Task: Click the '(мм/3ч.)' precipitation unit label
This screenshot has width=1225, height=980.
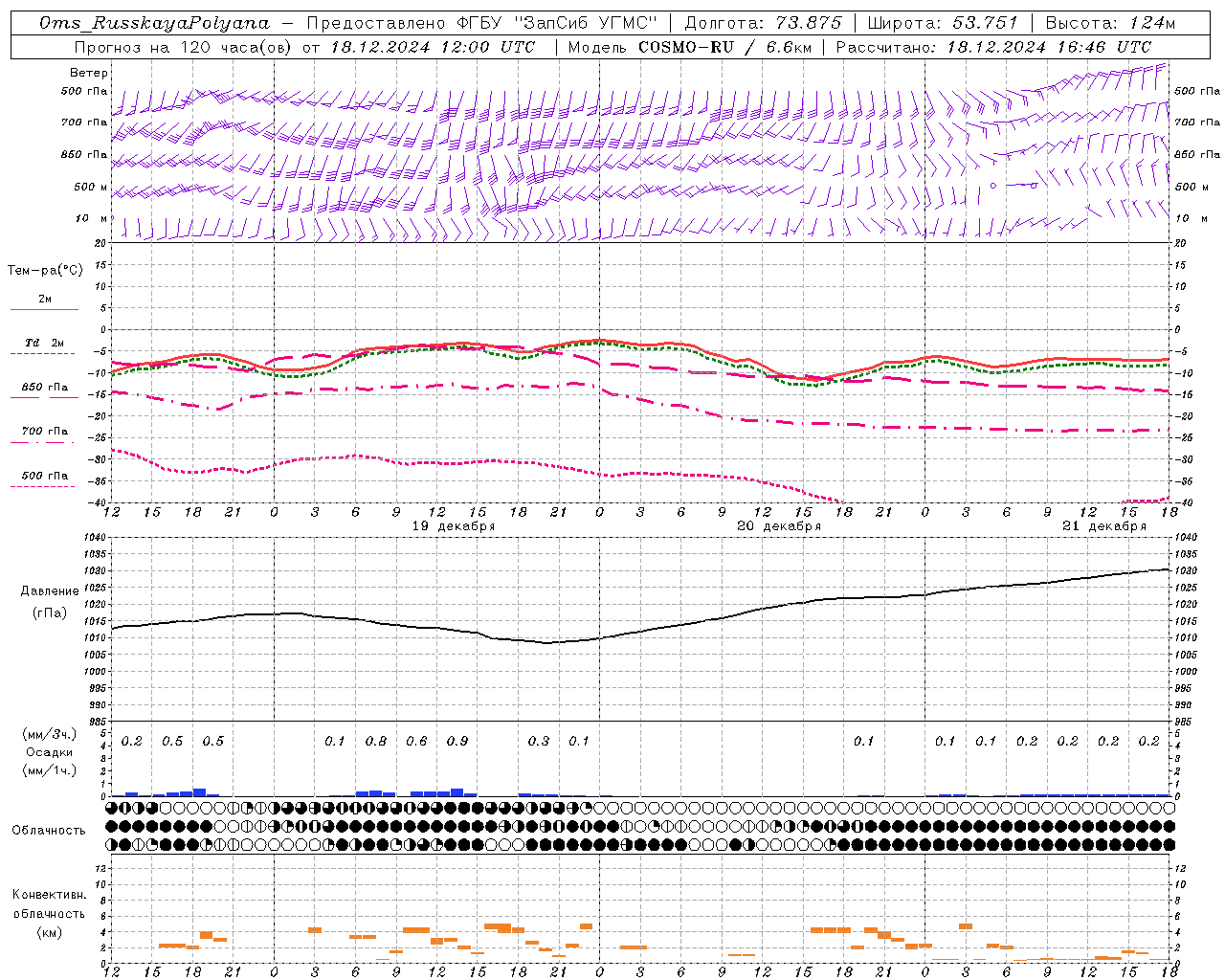Action: pyautogui.click(x=49, y=735)
